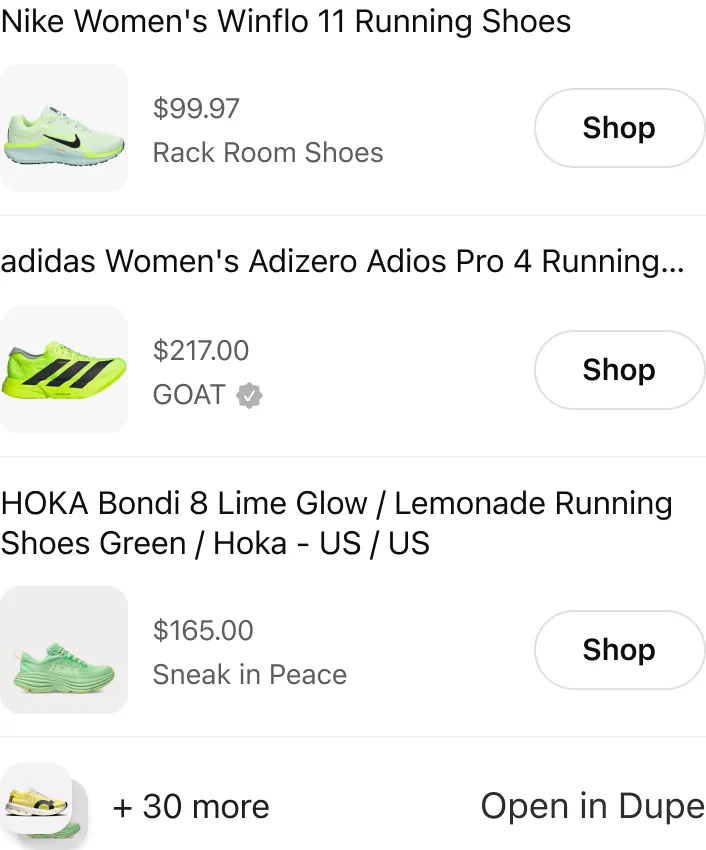The width and height of the screenshot is (706, 850).
Task: Click the $165.00 price label
Action: [x=204, y=630]
